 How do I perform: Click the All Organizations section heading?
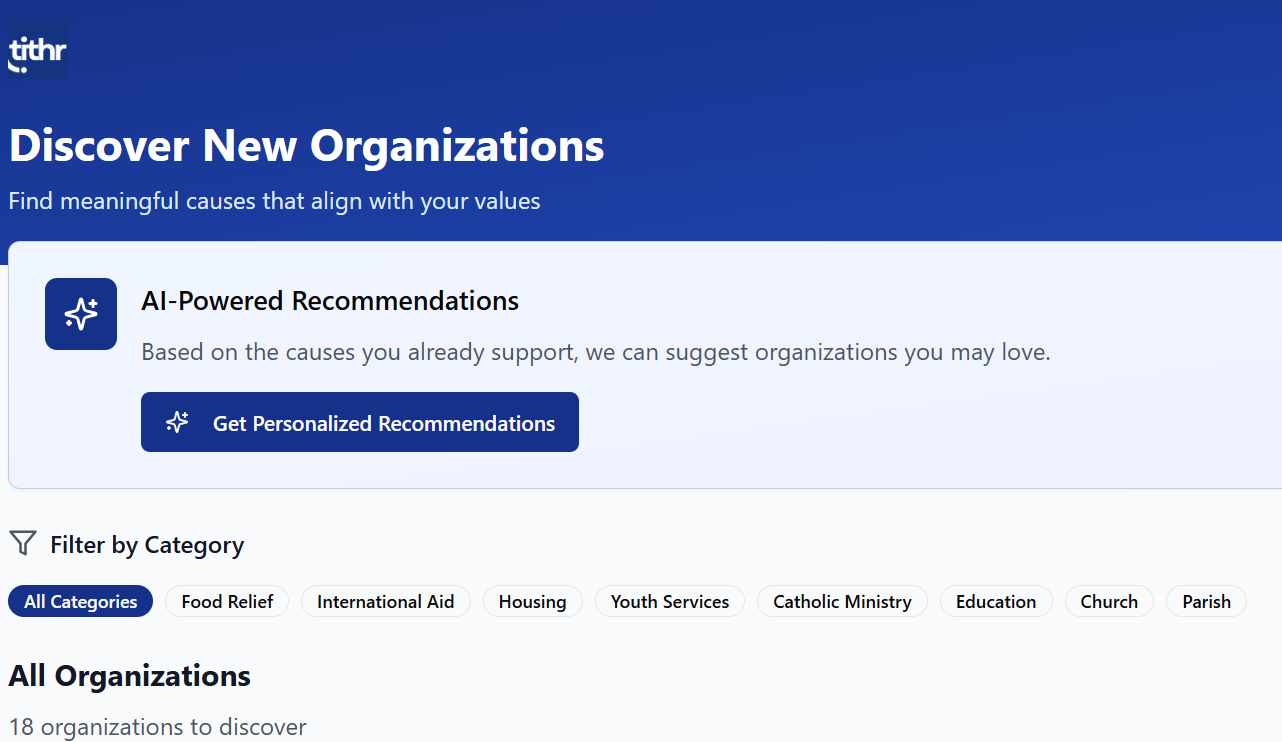click(x=129, y=676)
